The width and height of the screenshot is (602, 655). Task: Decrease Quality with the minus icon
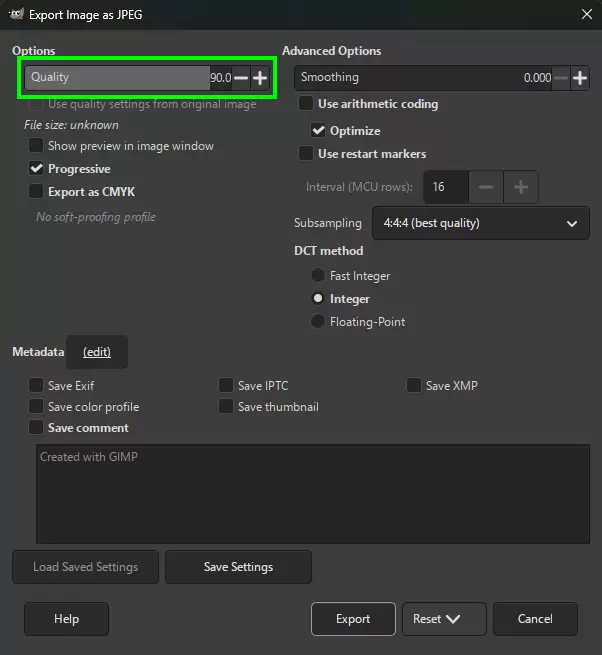241,78
